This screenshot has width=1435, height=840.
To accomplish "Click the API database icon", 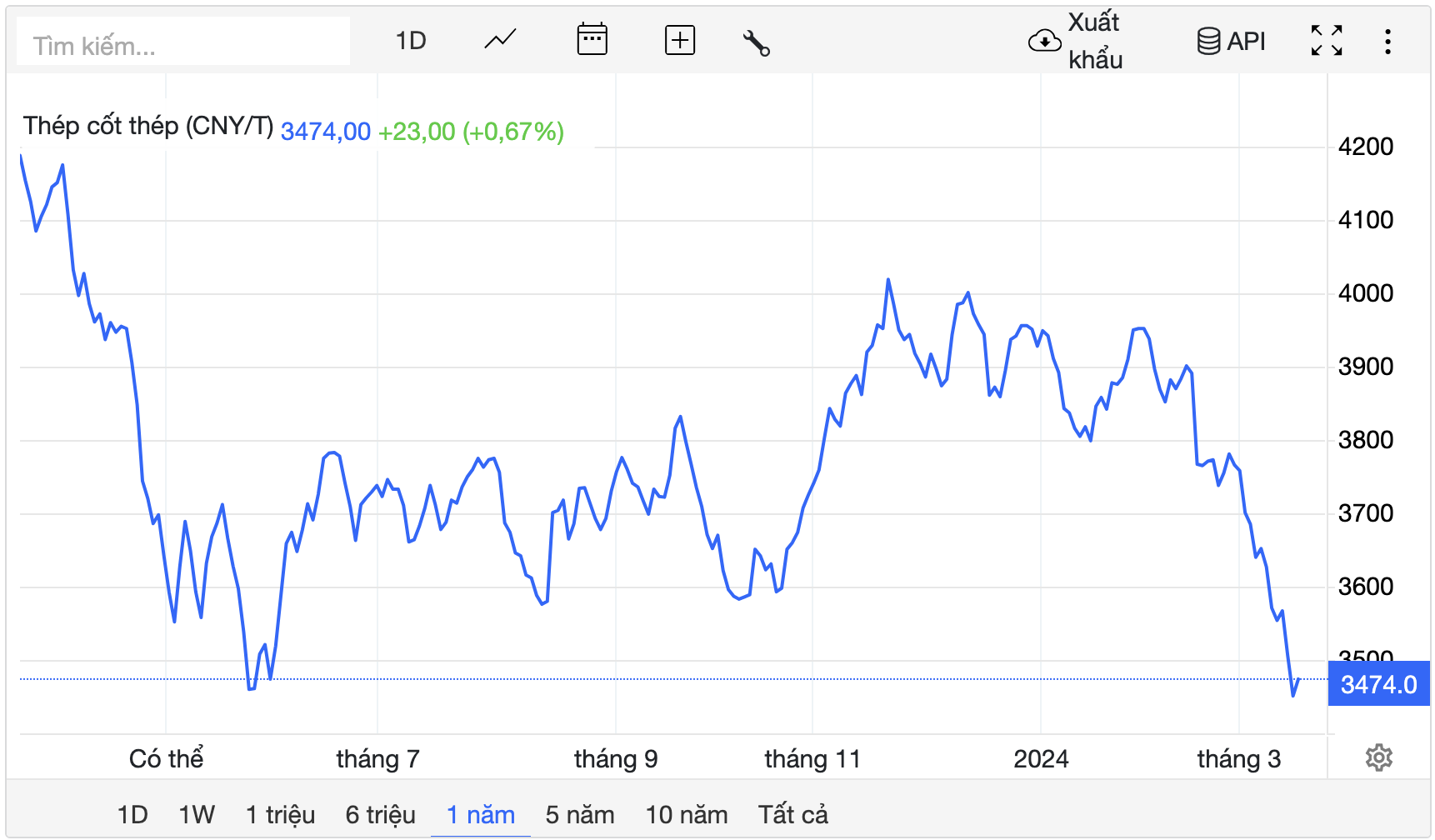I will (1208, 41).
